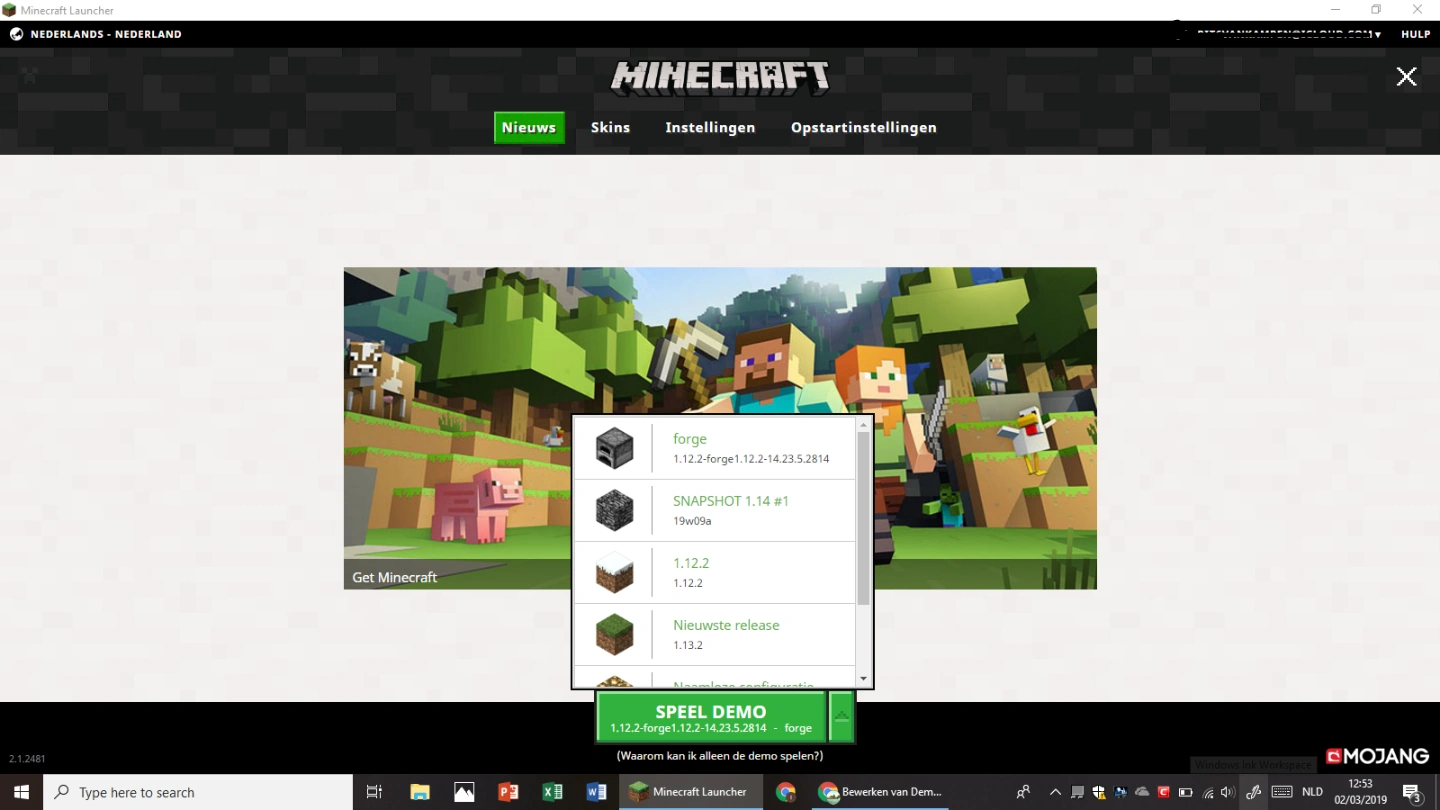
Task: Open the volume control in the tray
Action: (1228, 792)
